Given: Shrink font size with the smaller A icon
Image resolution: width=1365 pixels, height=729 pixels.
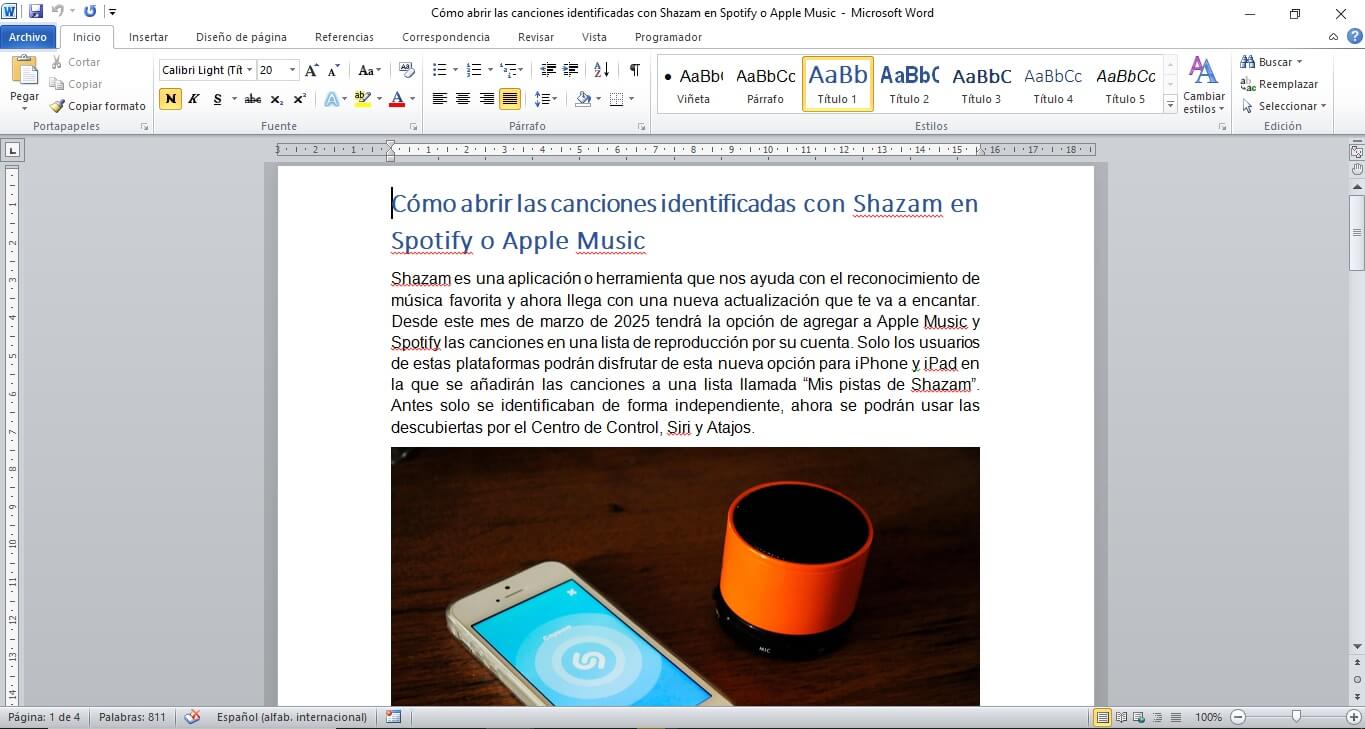Looking at the screenshot, I should [x=334, y=70].
